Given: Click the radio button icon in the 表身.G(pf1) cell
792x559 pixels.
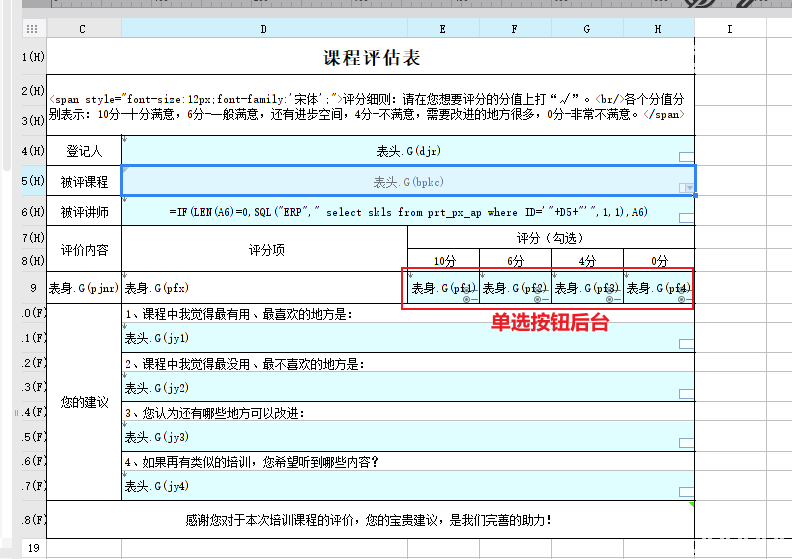Looking at the screenshot, I should click(x=468, y=299).
